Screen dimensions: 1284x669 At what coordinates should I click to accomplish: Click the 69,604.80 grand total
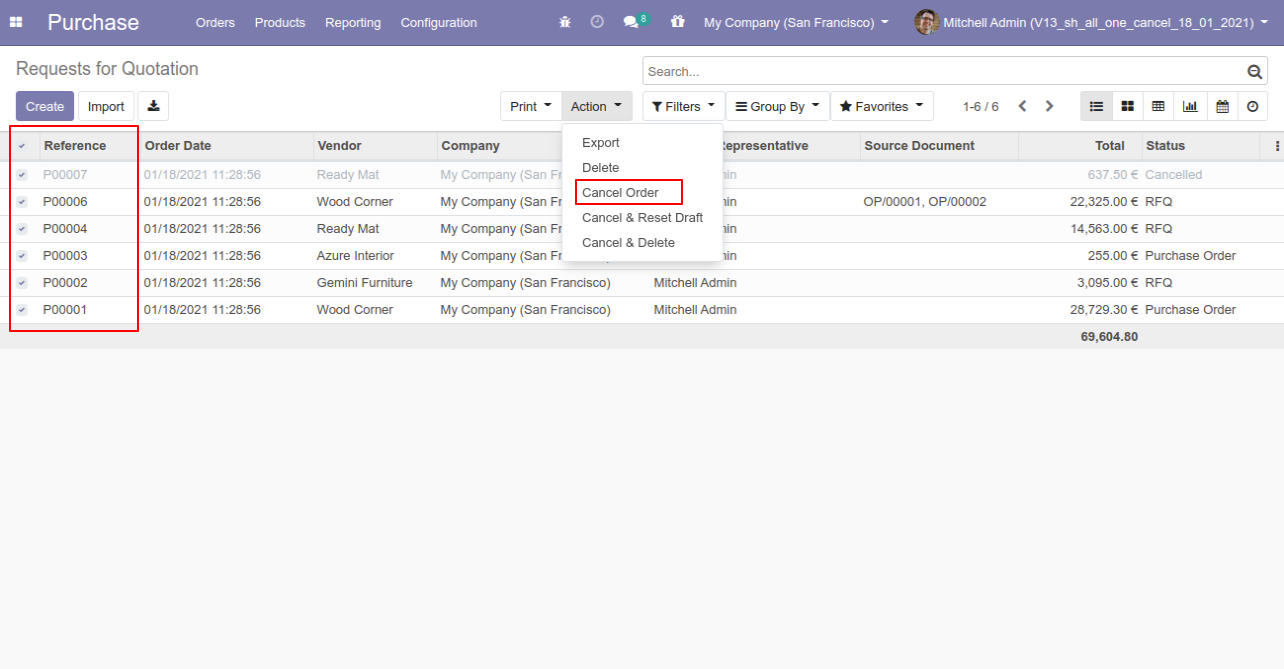pos(1109,337)
